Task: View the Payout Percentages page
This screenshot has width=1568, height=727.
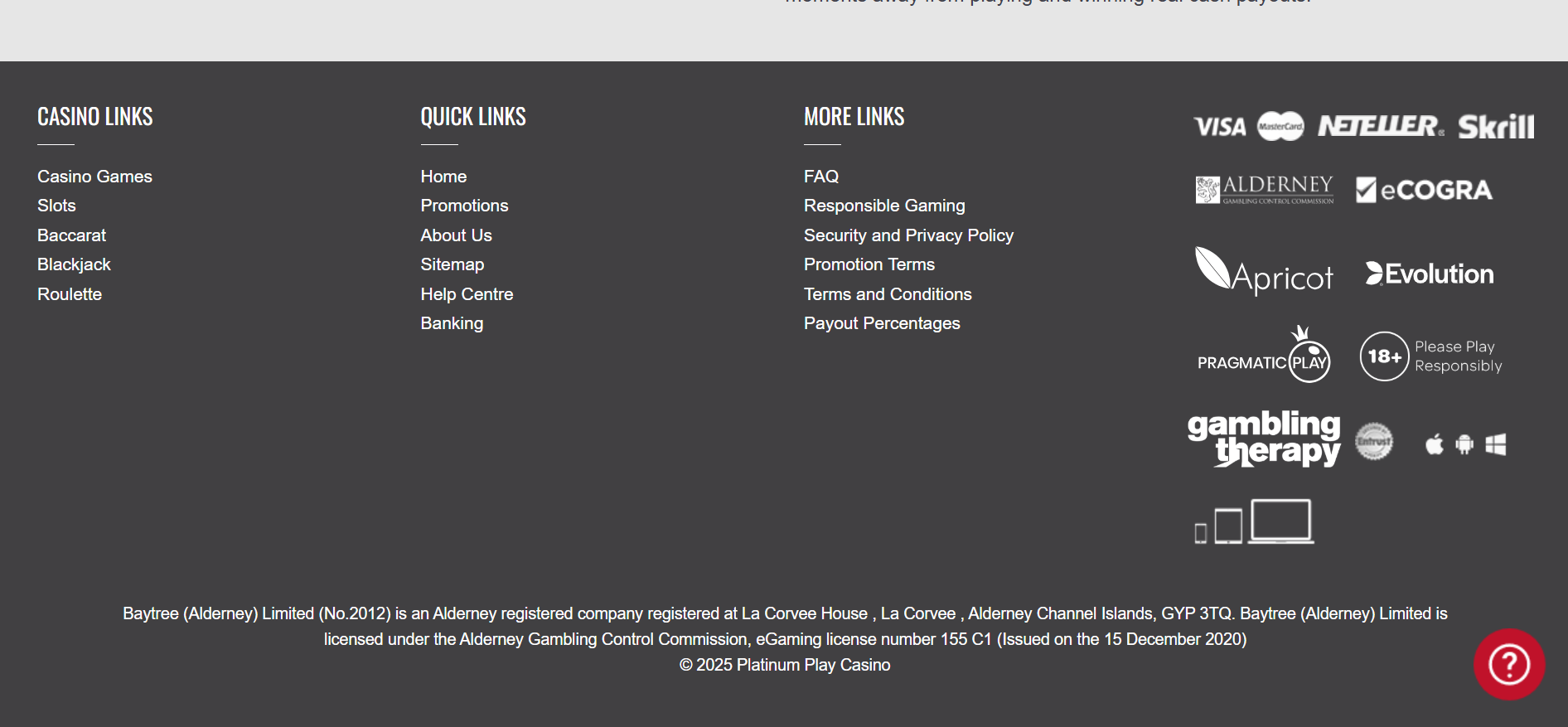Action: click(882, 323)
